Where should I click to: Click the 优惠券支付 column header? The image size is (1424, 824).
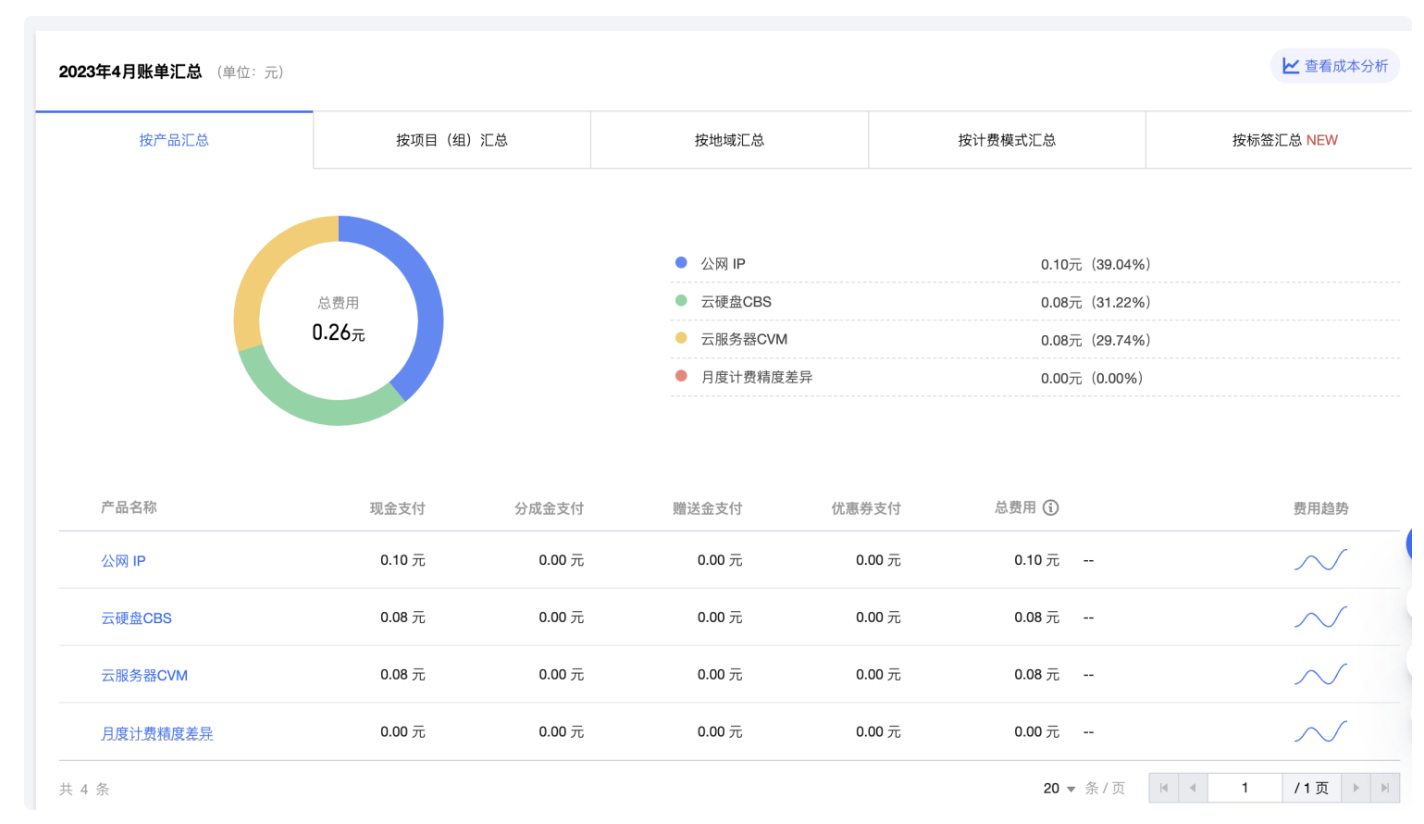(866, 508)
